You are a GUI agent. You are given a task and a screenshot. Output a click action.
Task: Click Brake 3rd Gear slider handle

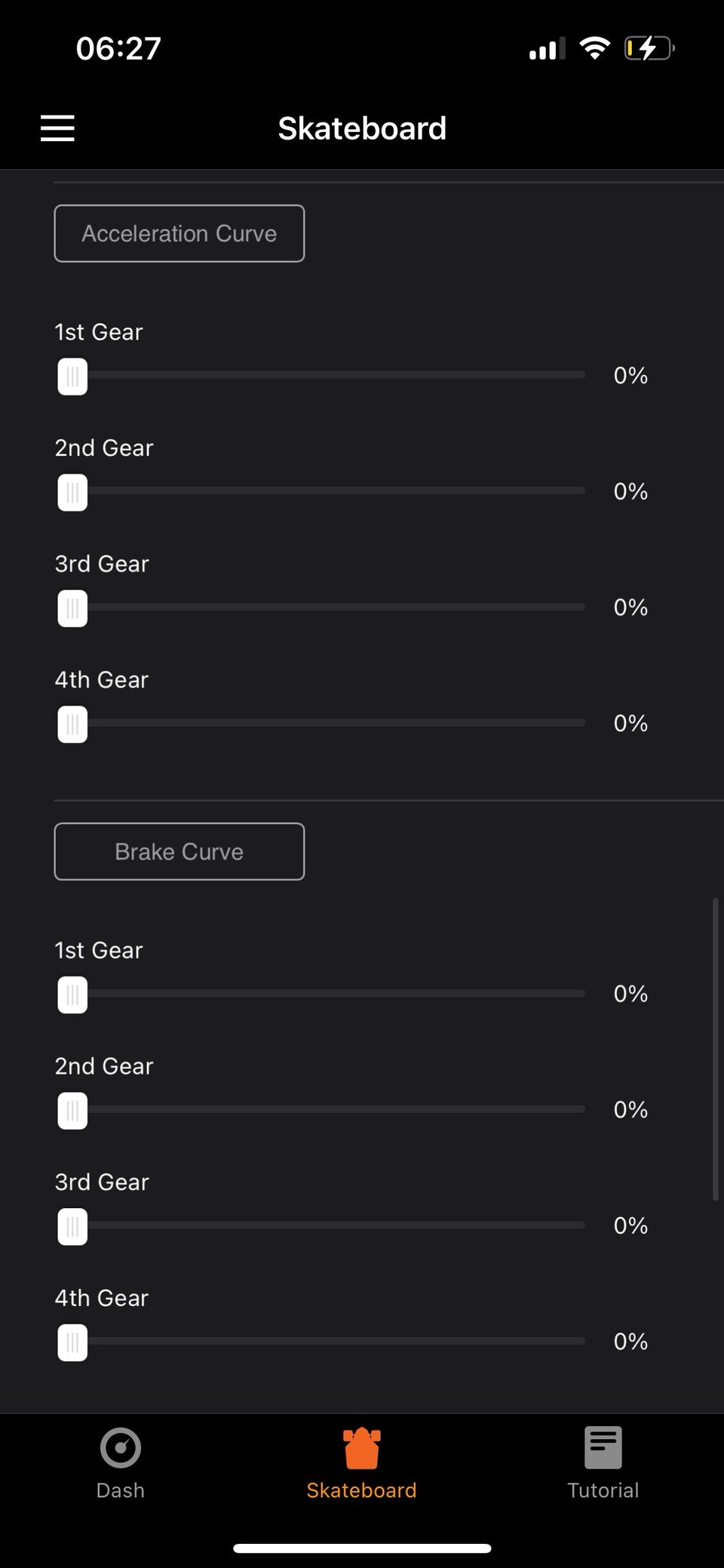point(72,1226)
